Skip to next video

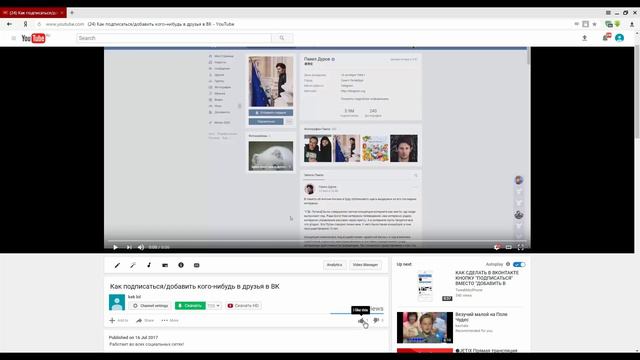(129, 247)
